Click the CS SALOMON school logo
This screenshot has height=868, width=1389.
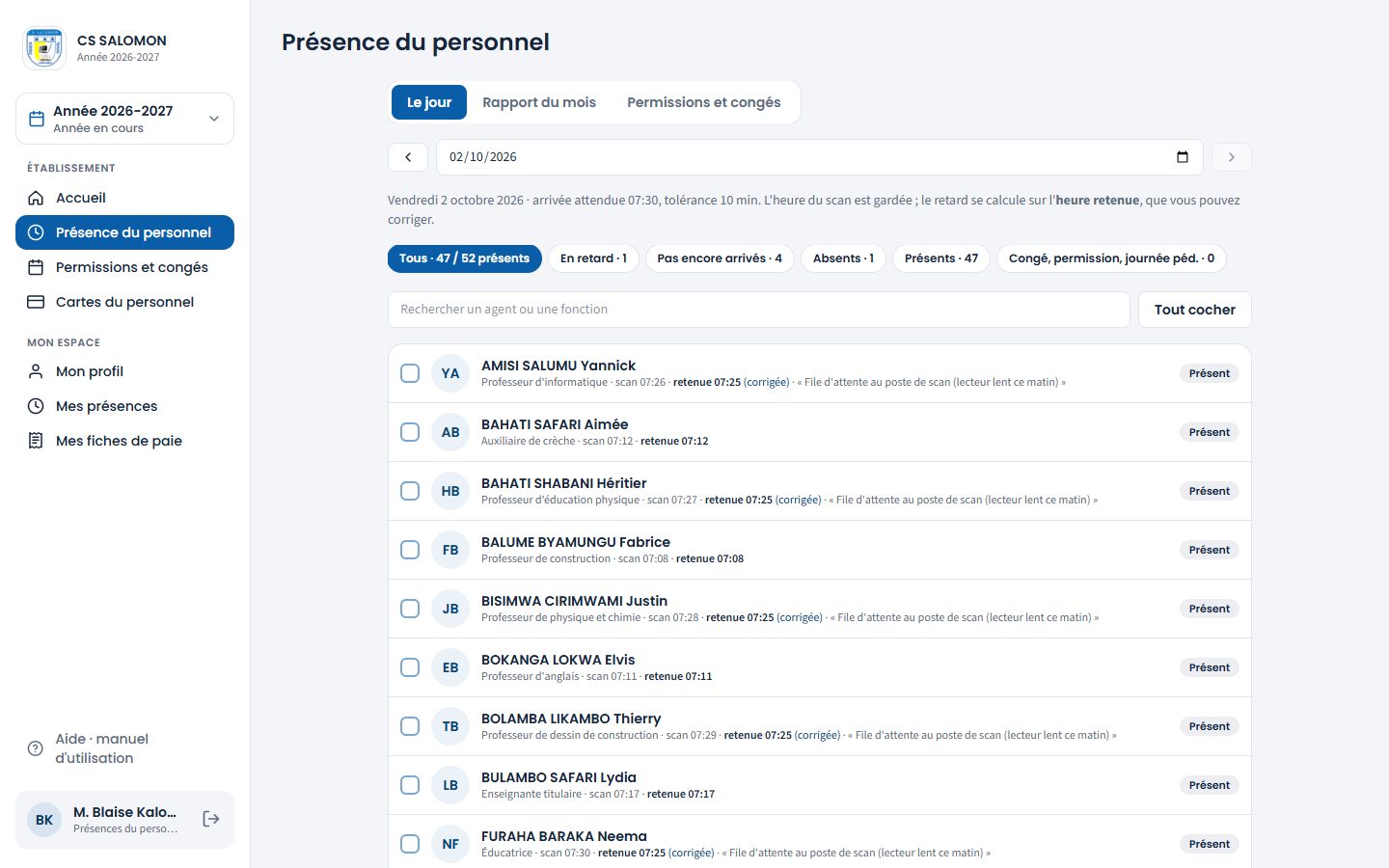[x=44, y=48]
